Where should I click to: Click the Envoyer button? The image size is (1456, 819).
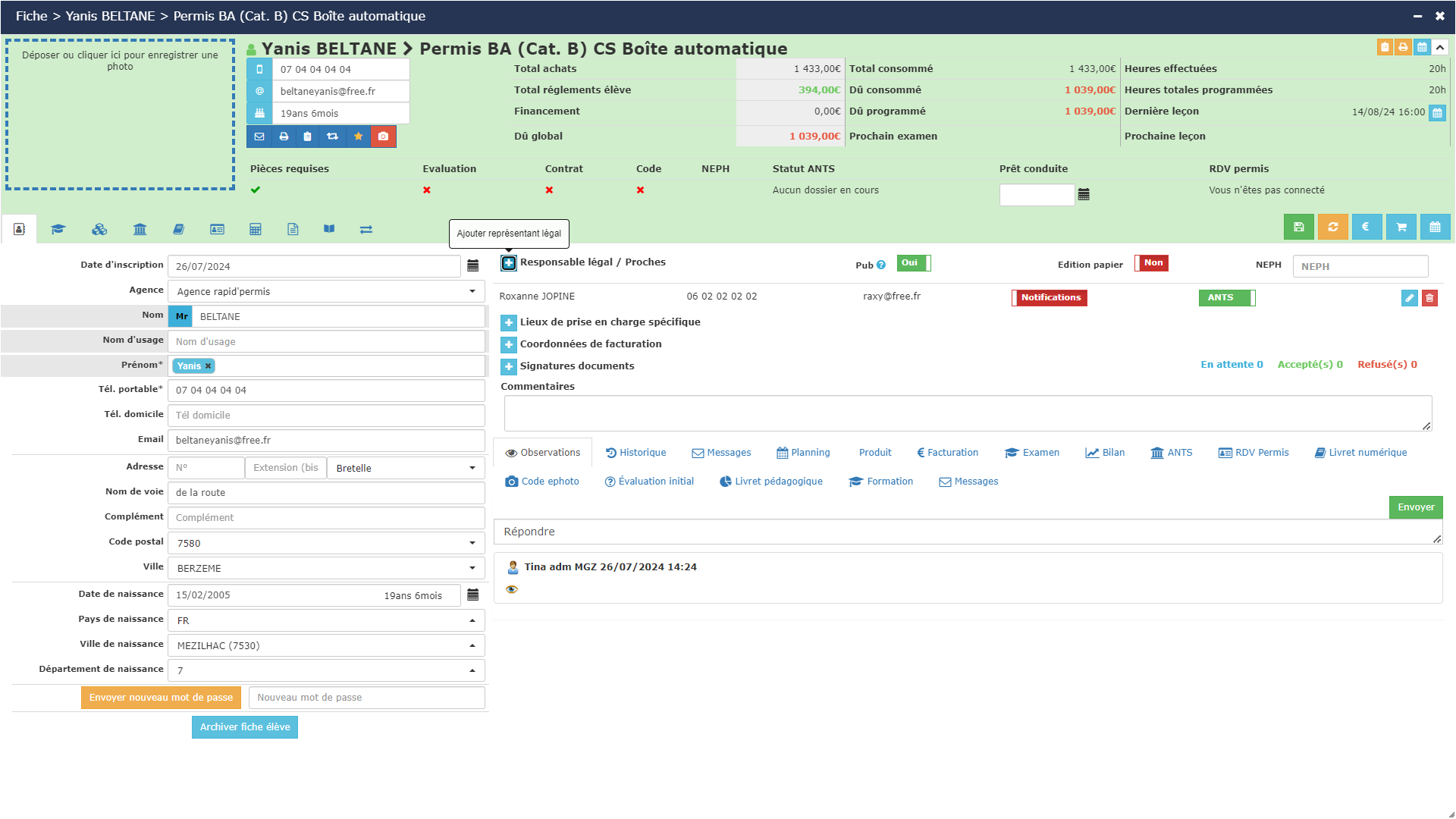[1416, 507]
